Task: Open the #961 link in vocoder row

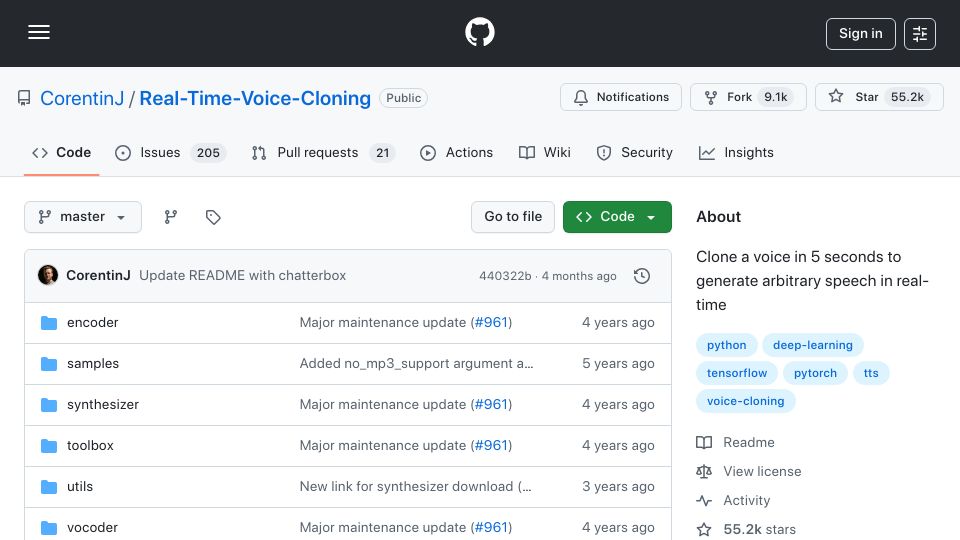Action: coord(491,528)
